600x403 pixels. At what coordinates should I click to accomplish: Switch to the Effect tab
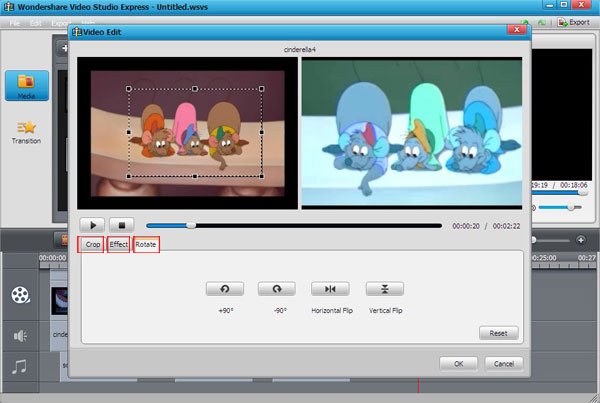pyautogui.click(x=119, y=244)
